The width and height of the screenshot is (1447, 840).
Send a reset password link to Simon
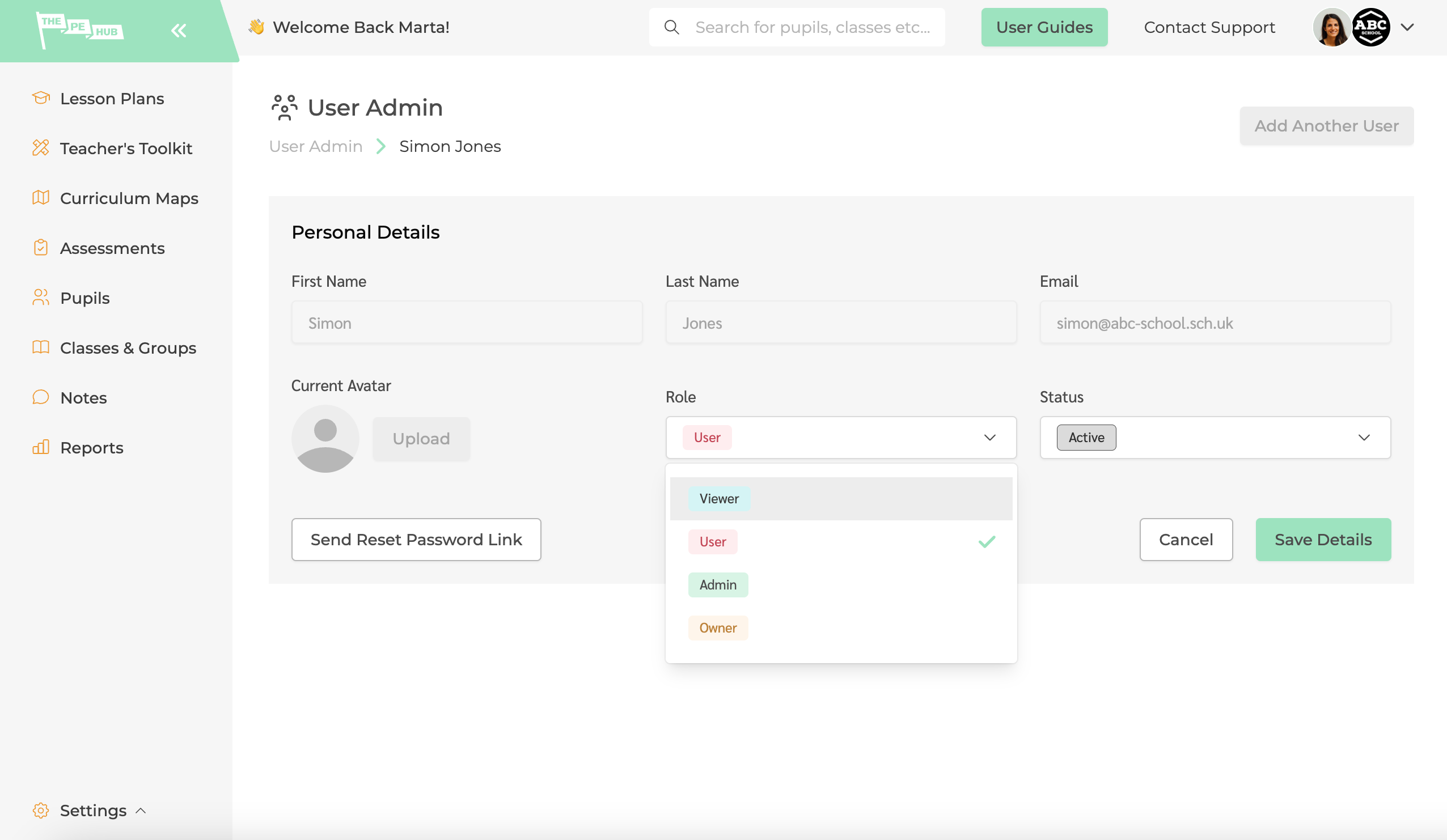[x=416, y=539]
